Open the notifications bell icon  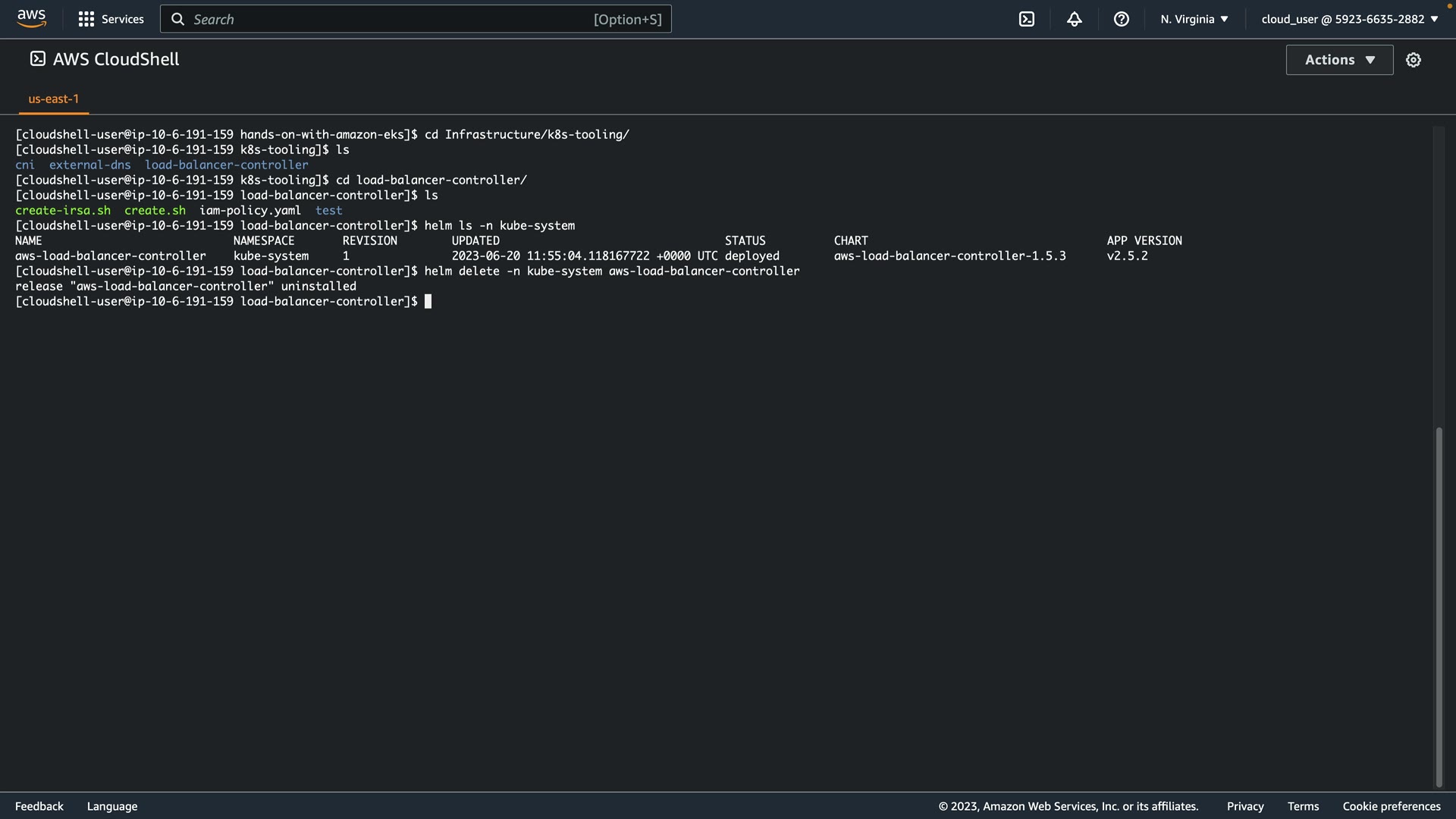pos(1074,19)
